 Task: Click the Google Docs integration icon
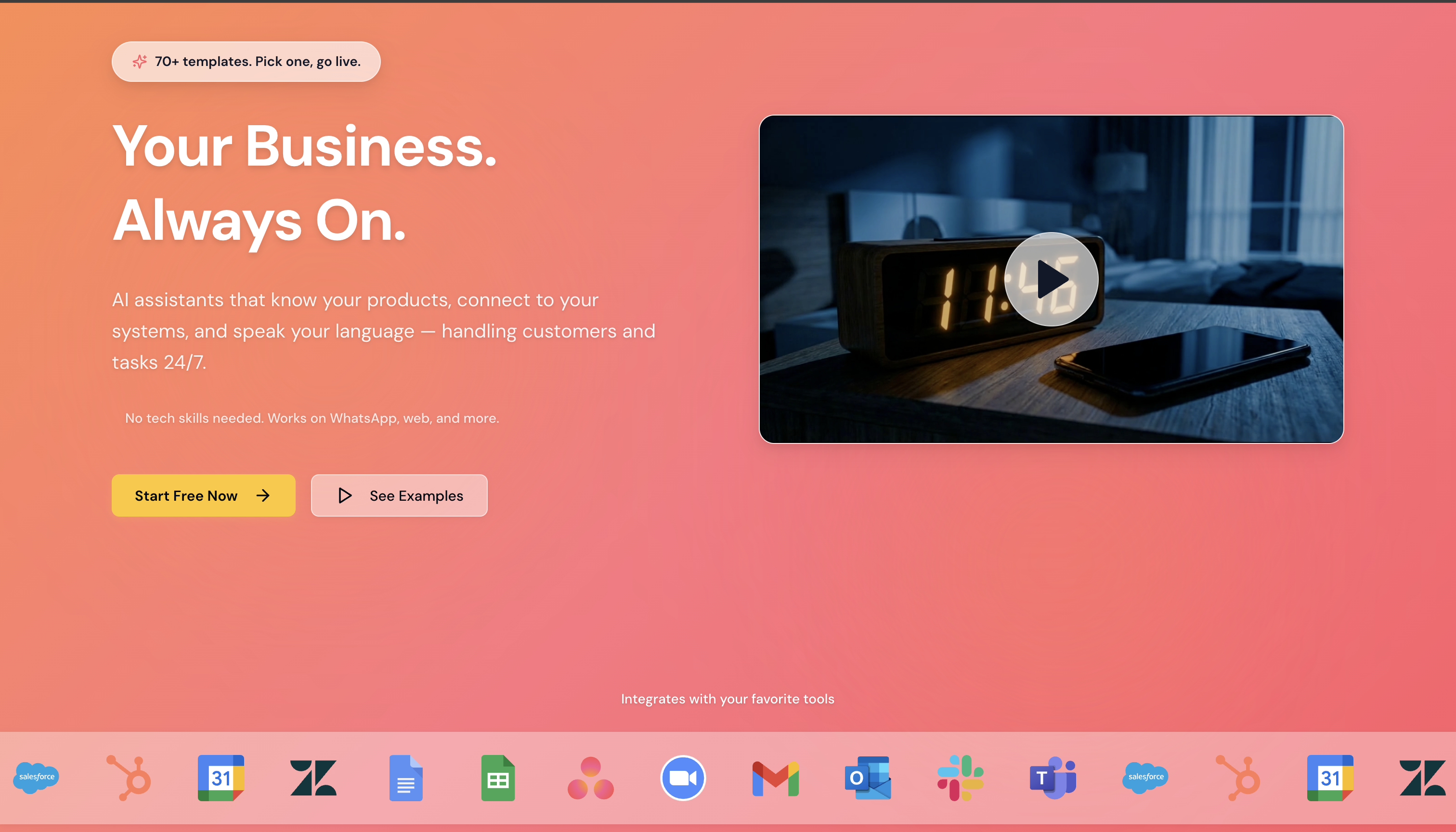pos(406,778)
